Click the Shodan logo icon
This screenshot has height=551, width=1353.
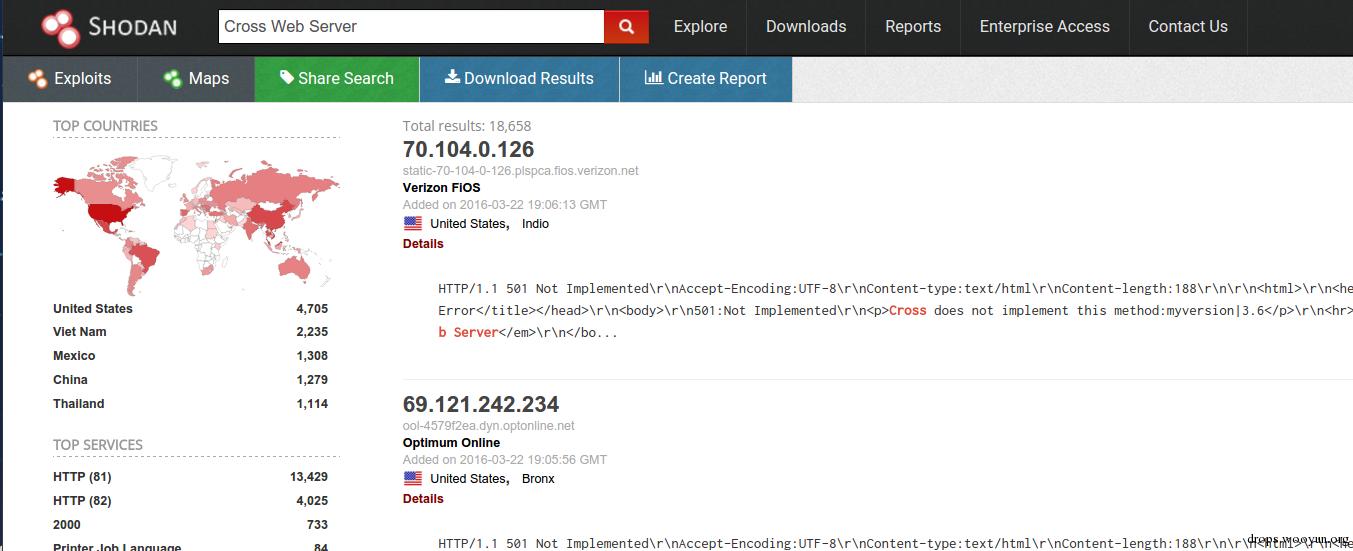coord(61,28)
